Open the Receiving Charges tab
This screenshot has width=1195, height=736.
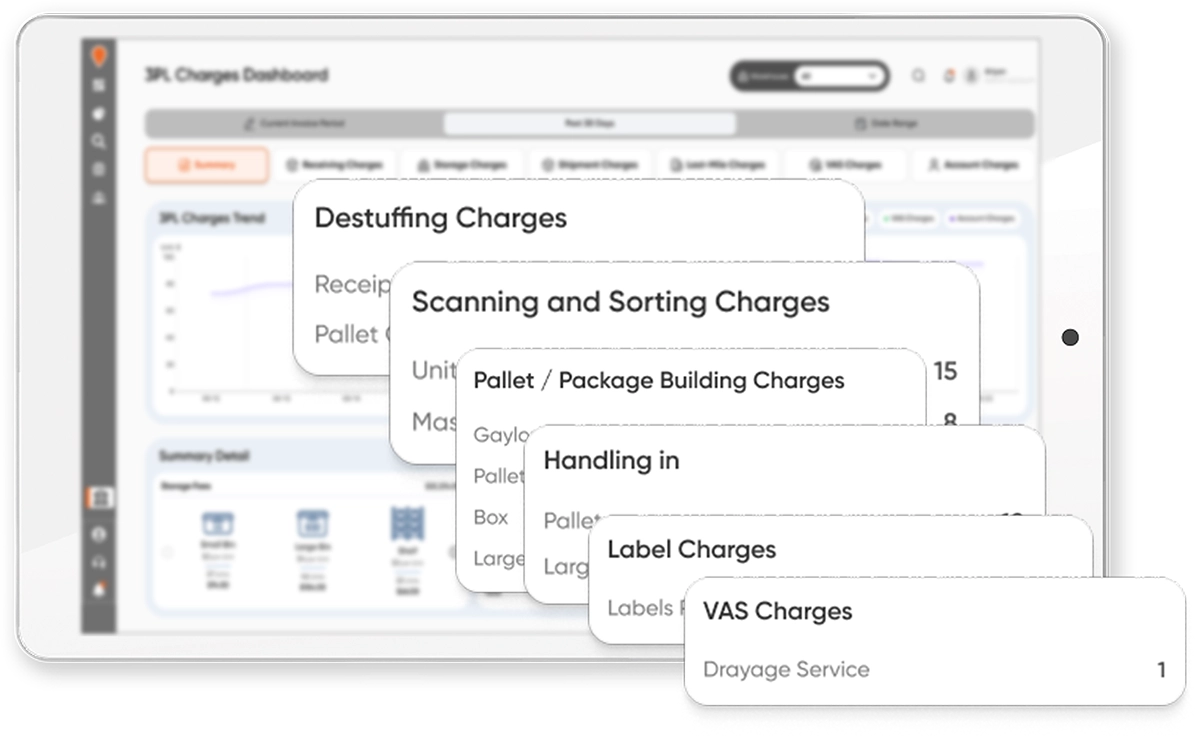click(x=335, y=165)
